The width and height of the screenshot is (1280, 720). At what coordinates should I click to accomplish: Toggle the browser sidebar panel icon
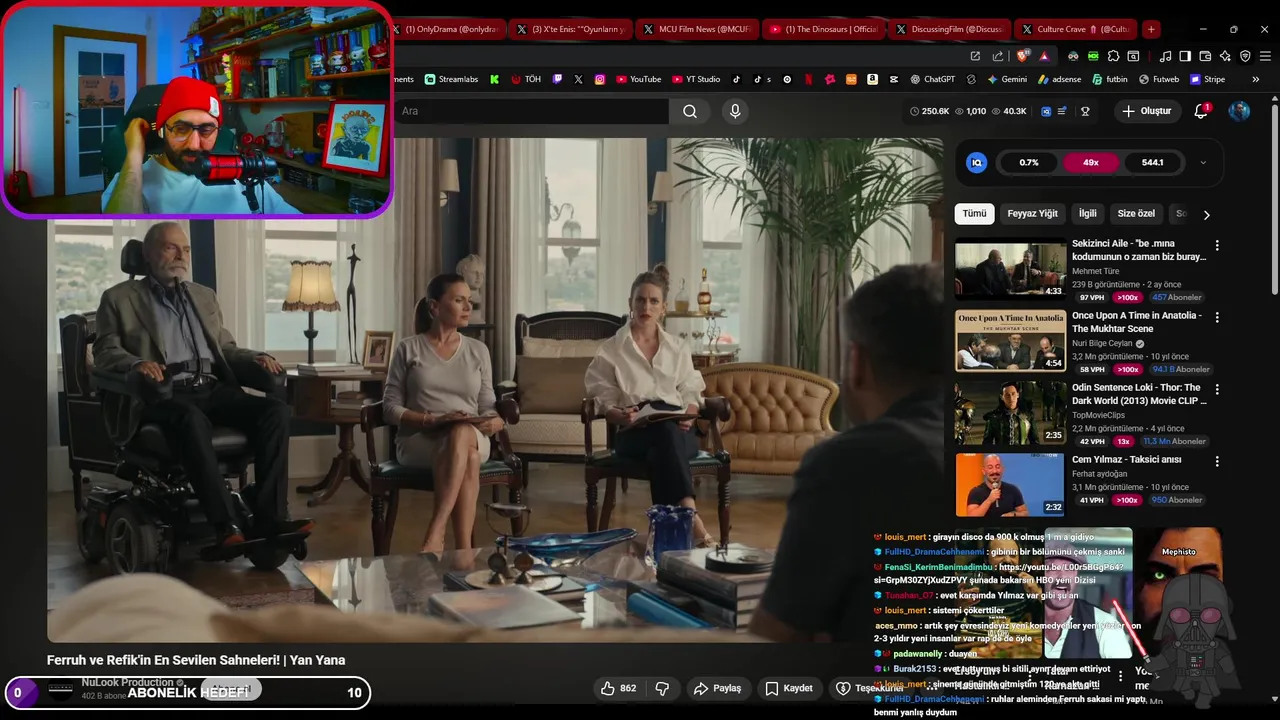pyautogui.click(x=1184, y=56)
